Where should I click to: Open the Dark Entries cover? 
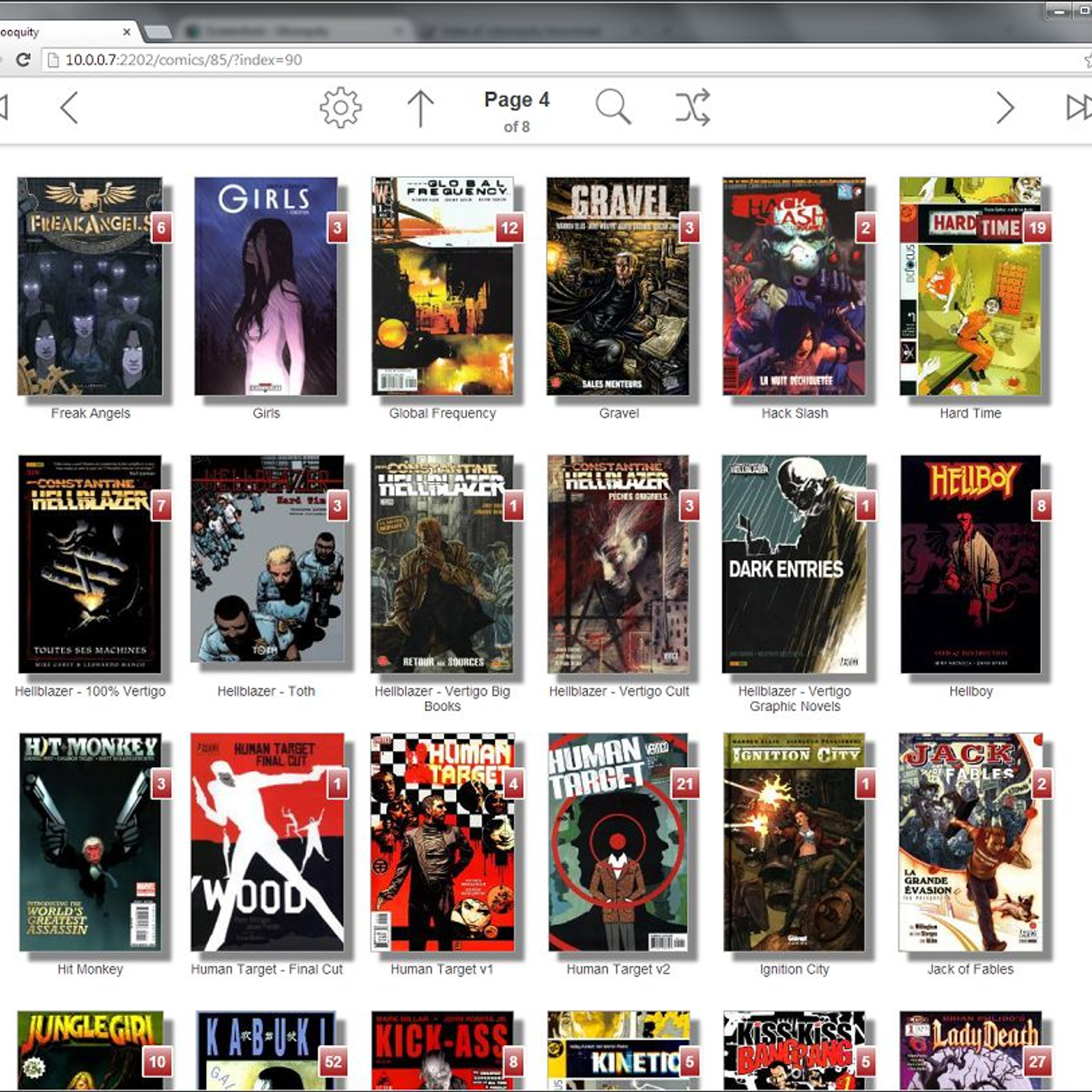click(x=794, y=564)
